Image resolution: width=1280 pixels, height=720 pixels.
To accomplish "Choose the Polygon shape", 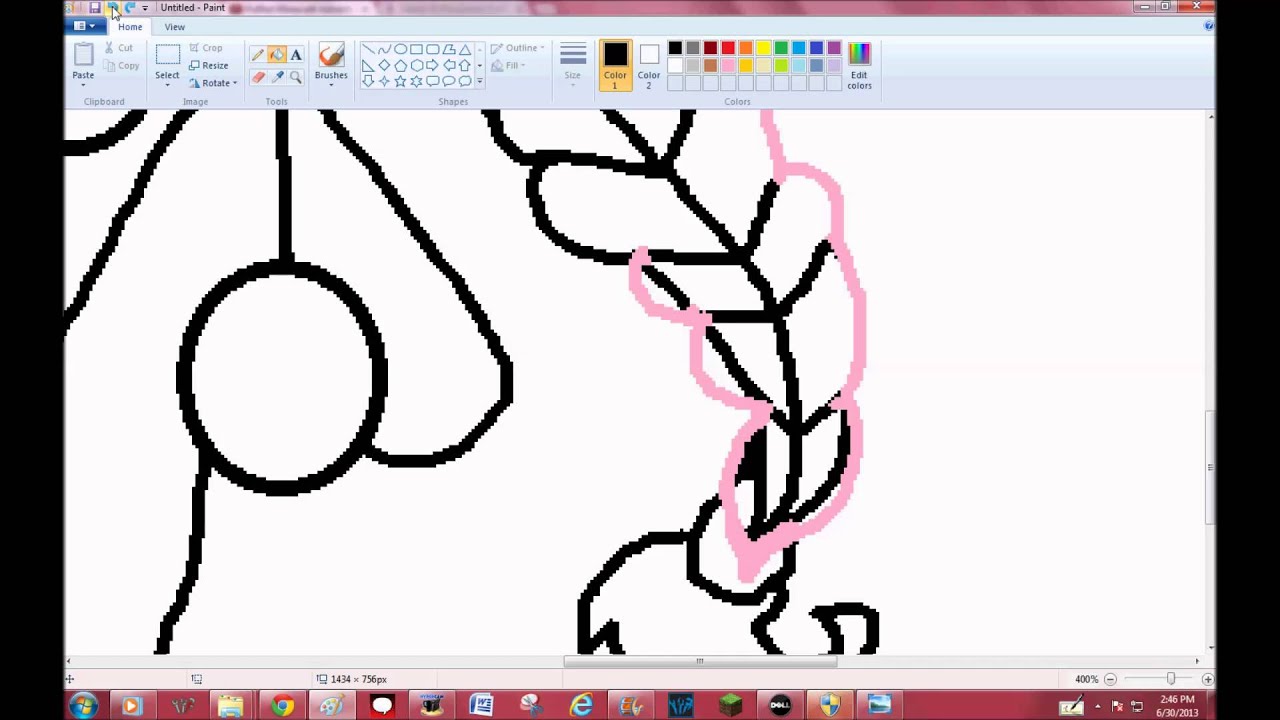I will (449, 49).
